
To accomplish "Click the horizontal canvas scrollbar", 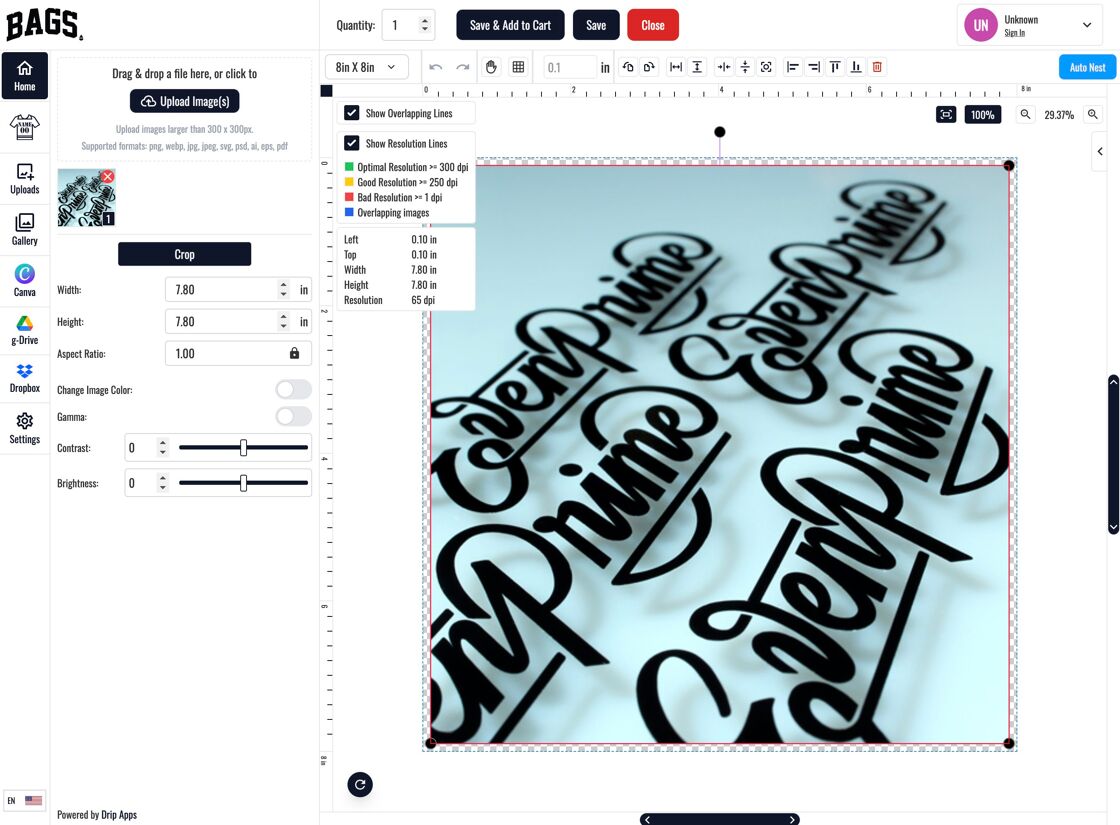I will (719, 819).
